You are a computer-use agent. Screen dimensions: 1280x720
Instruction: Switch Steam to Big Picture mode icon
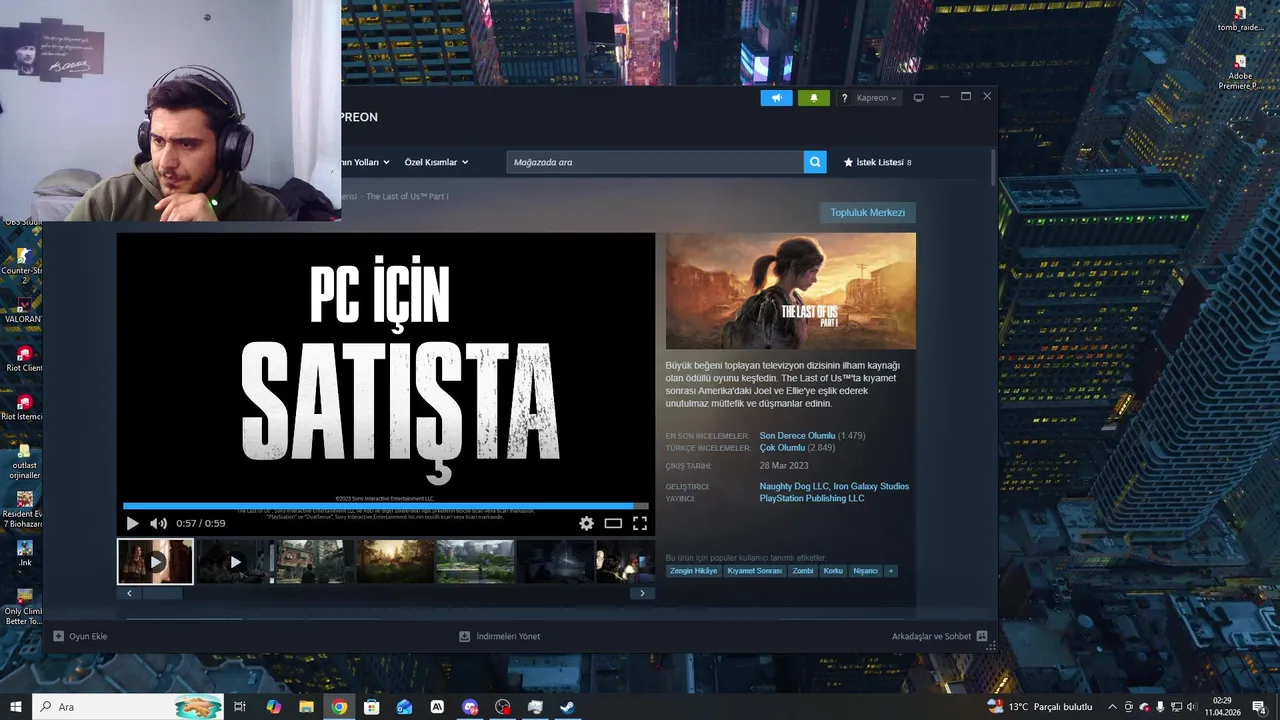pyautogui.click(x=918, y=98)
